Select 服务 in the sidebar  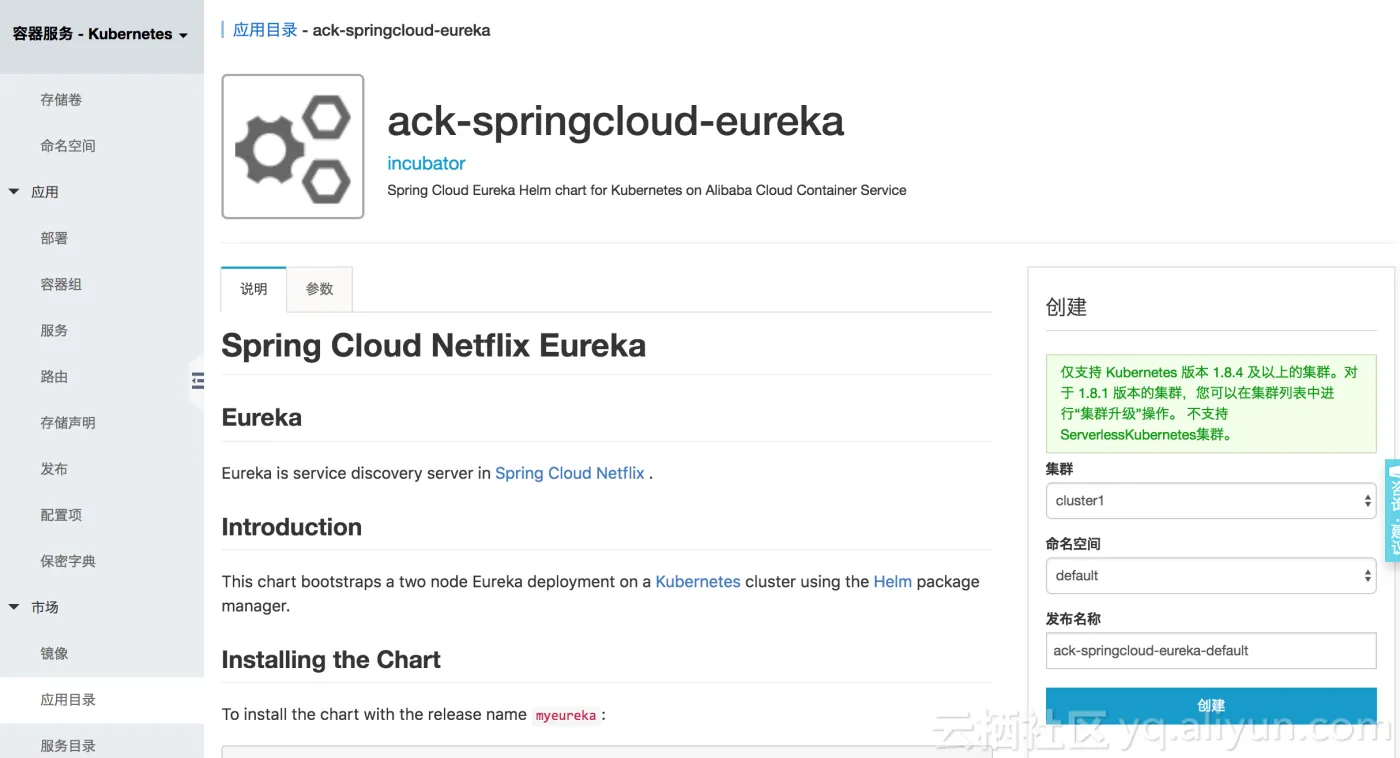pyautogui.click(x=54, y=330)
